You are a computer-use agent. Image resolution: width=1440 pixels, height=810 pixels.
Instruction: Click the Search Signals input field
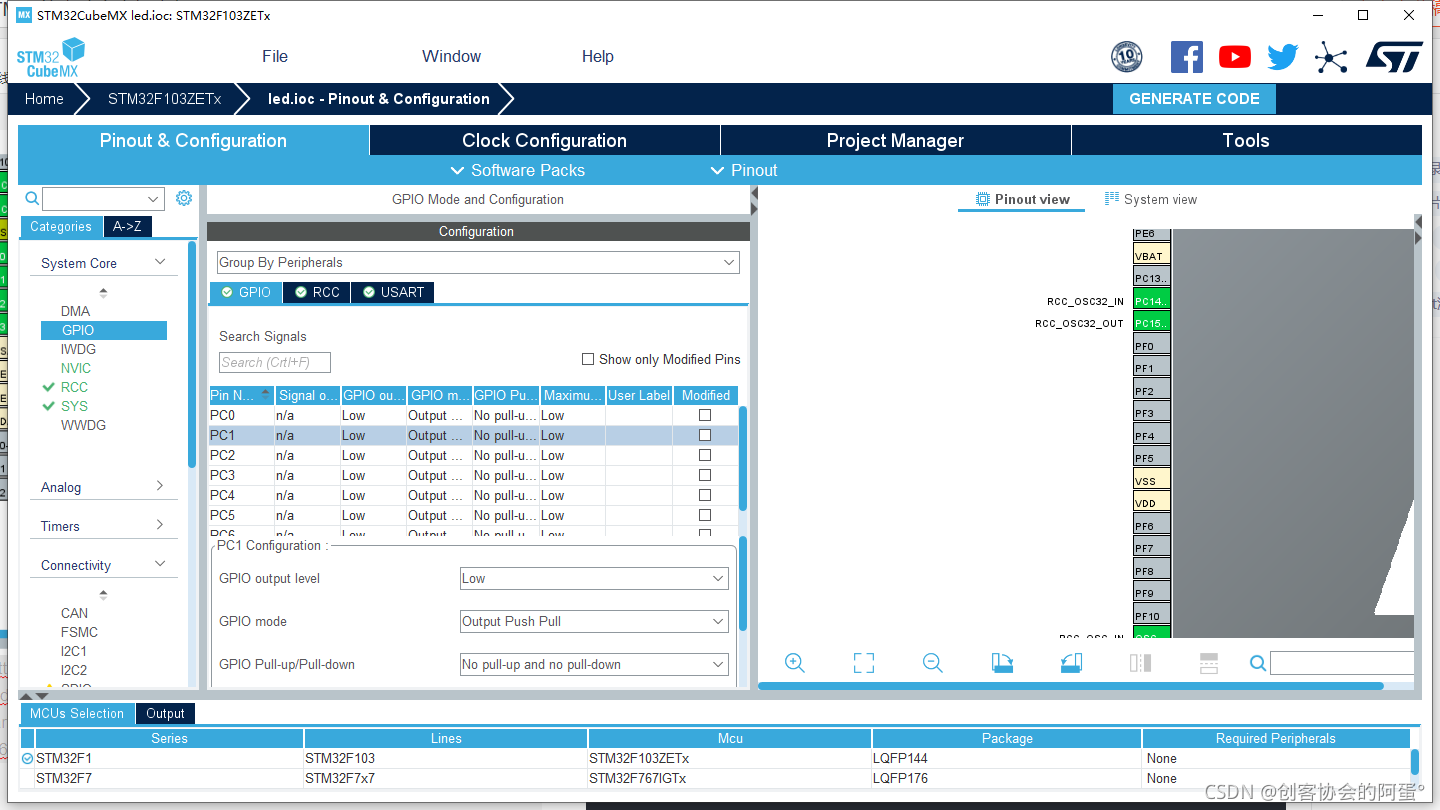pos(275,362)
